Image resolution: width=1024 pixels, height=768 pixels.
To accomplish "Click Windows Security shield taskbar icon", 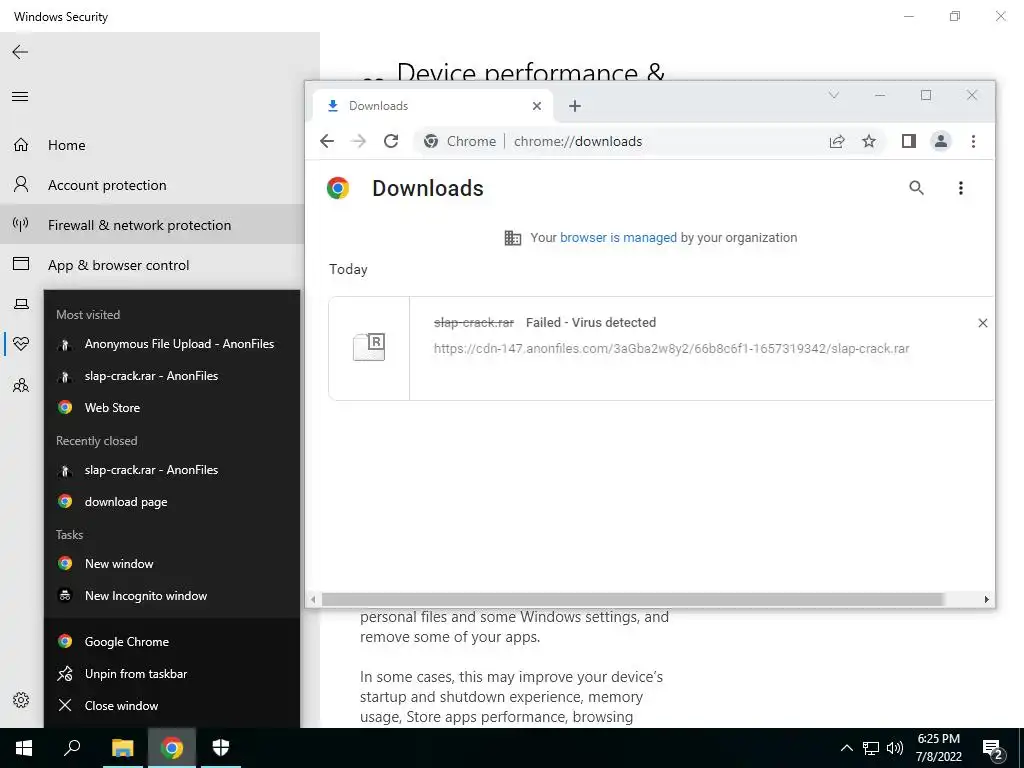I will 221,748.
